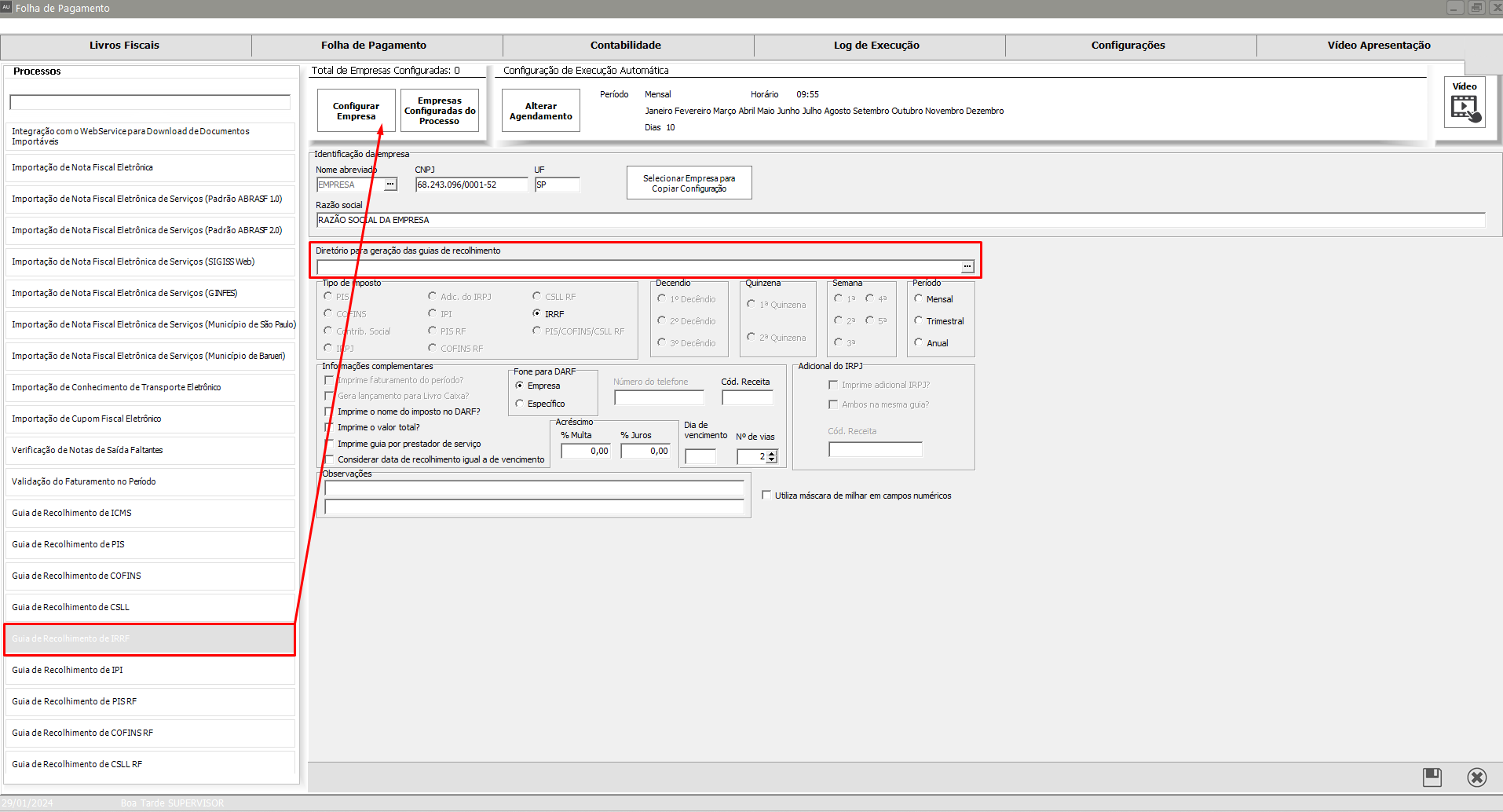Image resolution: width=1503 pixels, height=812 pixels.
Task: Select NFS-e SIGISS Web process
Action: (150, 262)
